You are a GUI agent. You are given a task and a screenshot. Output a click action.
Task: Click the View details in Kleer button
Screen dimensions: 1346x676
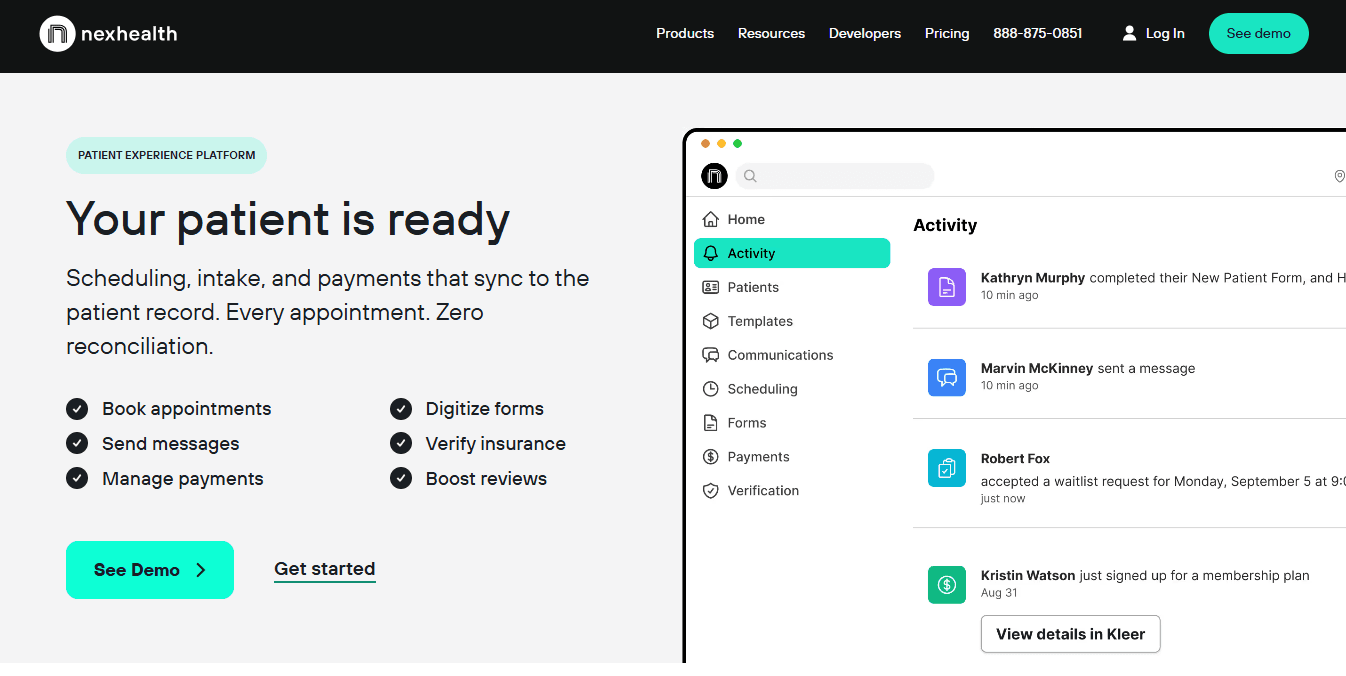pyautogui.click(x=1070, y=634)
